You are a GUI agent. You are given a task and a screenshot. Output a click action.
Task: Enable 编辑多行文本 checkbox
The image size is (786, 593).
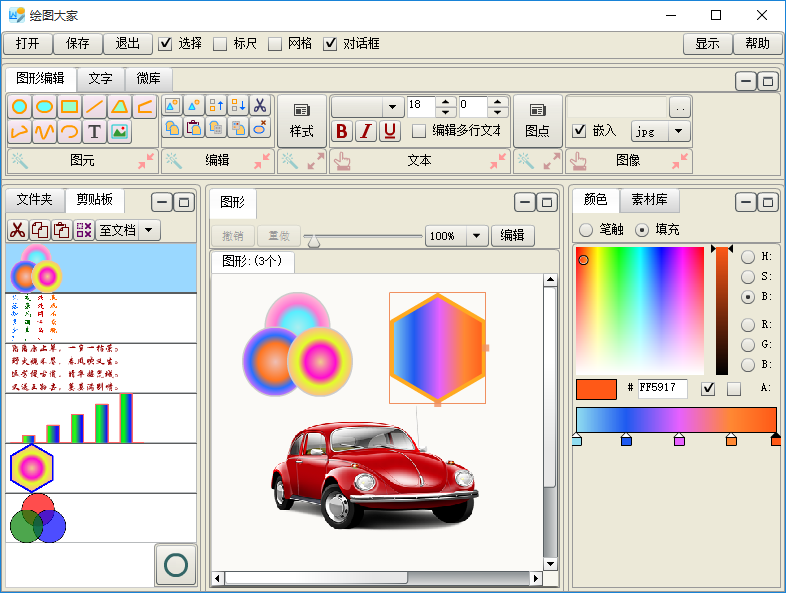419,131
